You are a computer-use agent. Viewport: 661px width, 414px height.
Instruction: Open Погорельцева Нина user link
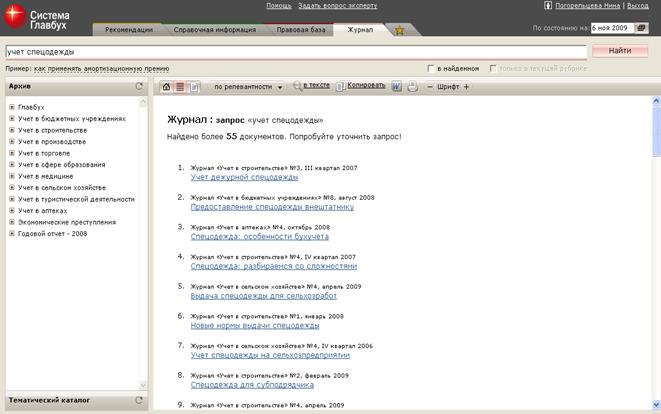pyautogui.click(x=588, y=5)
